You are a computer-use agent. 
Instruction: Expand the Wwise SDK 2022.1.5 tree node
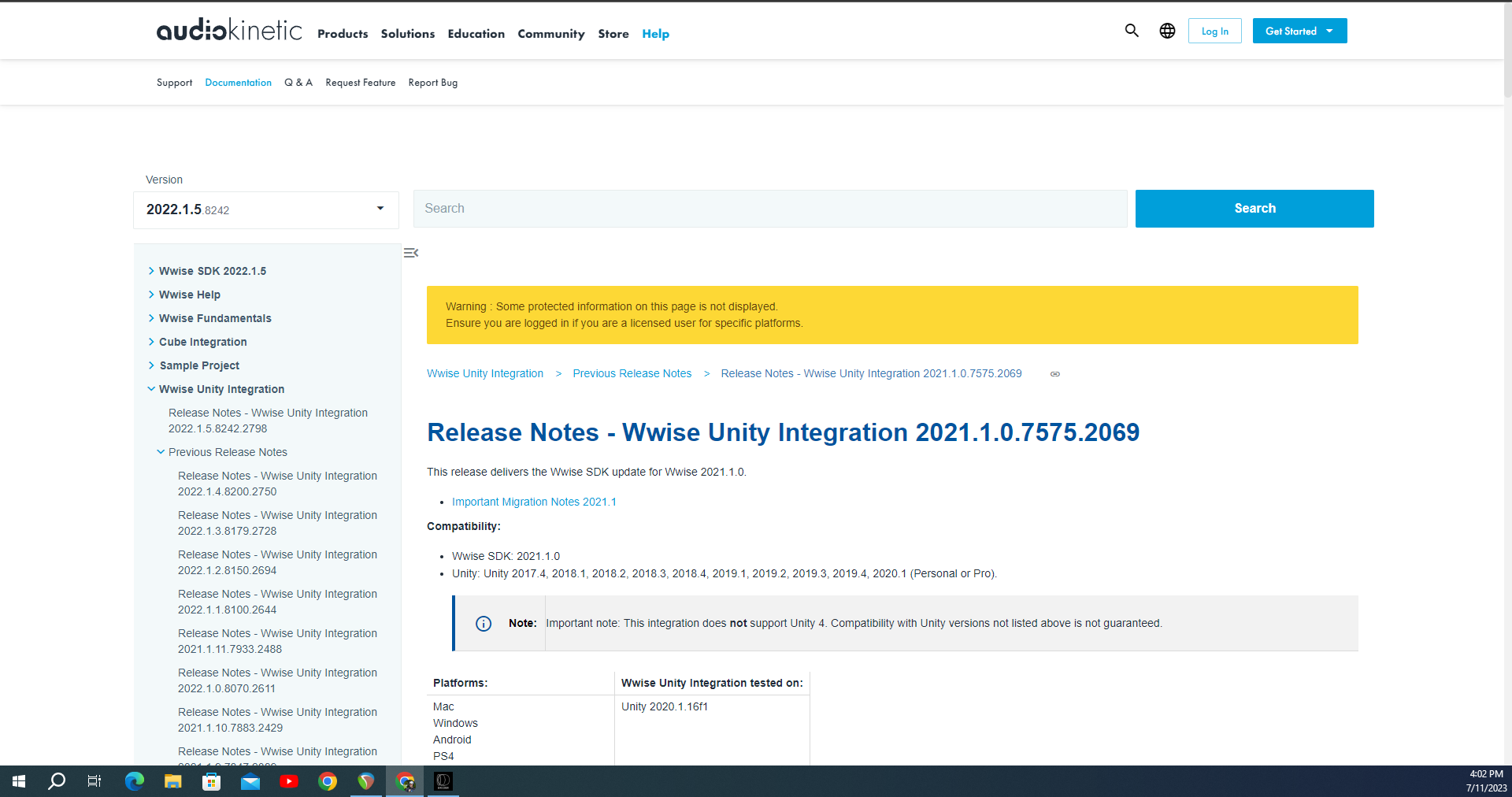click(x=151, y=271)
